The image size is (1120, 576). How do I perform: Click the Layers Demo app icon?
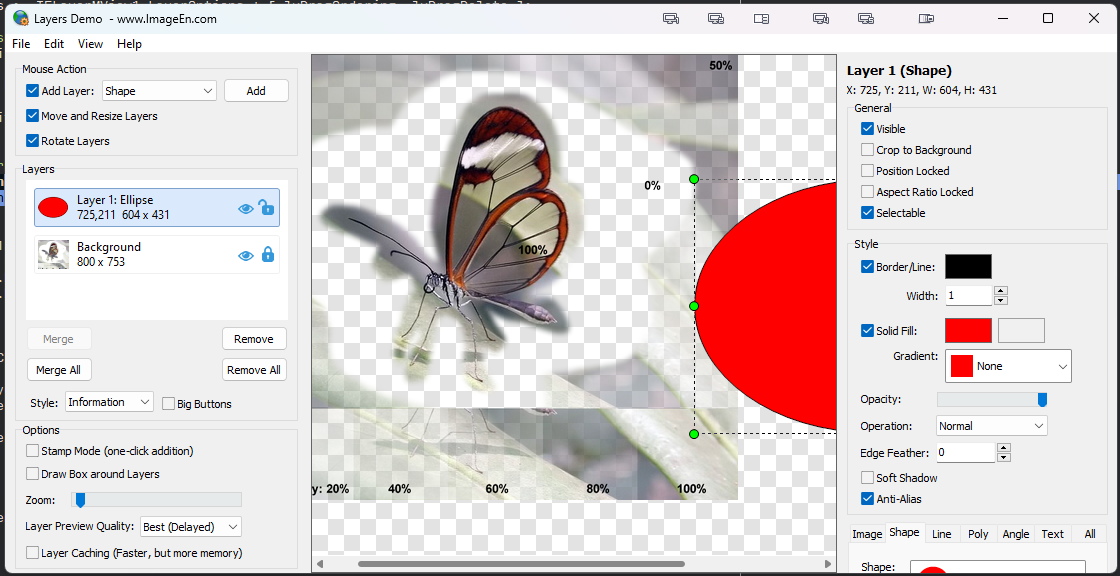(21, 19)
